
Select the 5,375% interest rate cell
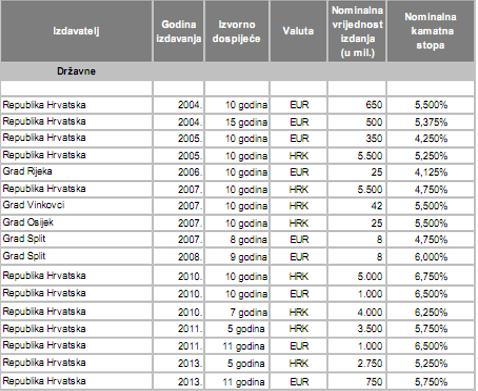(x=431, y=122)
